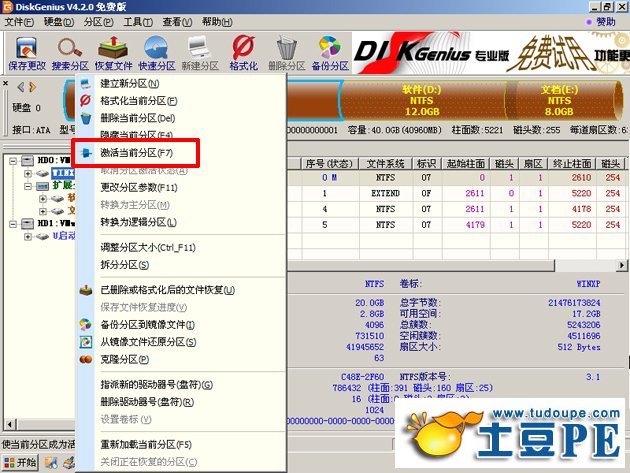Choose 调整分区大小(Ctrl_F11) menu entry
This screenshot has height=473, width=630.
tap(148, 248)
